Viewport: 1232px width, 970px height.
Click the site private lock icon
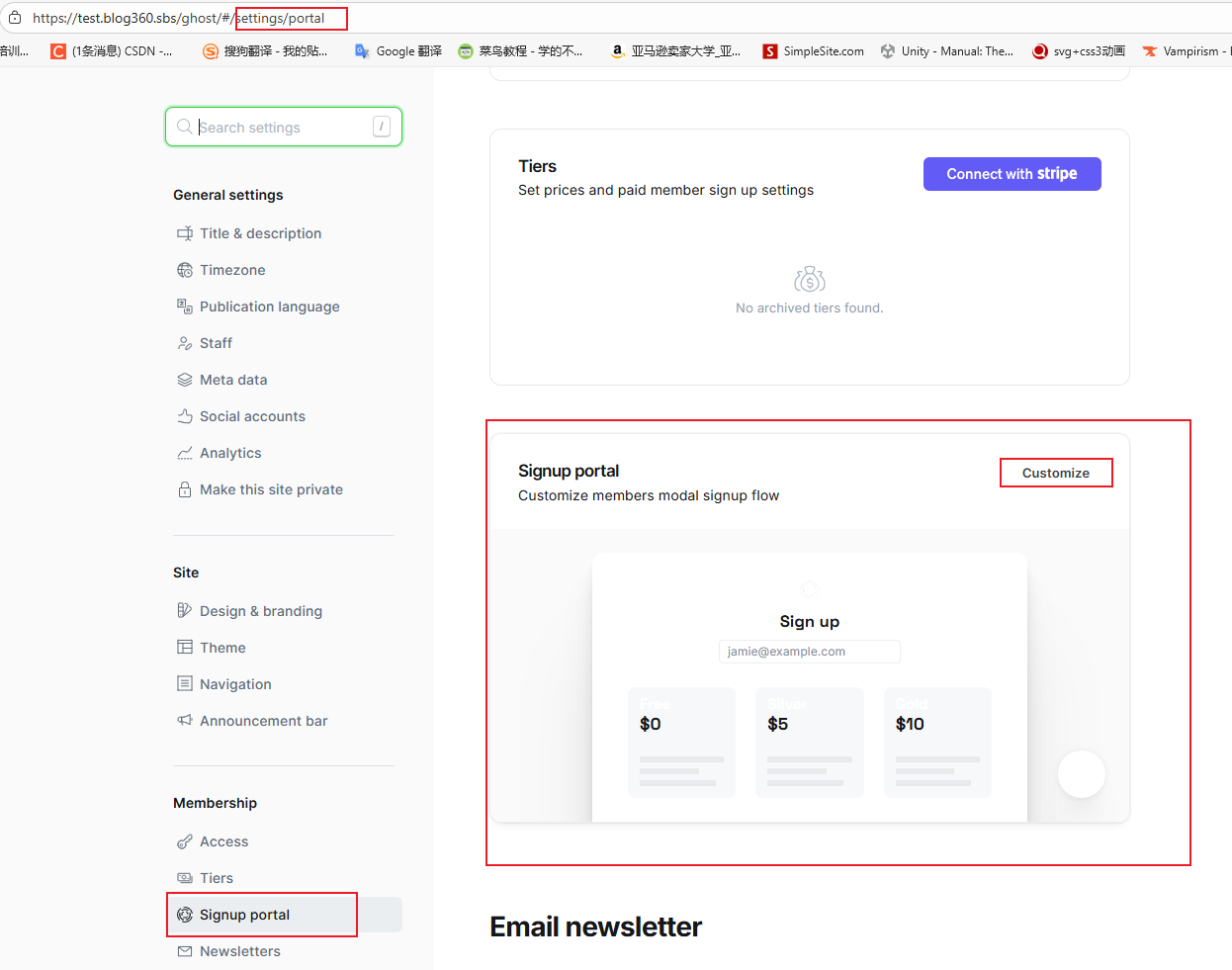185,489
